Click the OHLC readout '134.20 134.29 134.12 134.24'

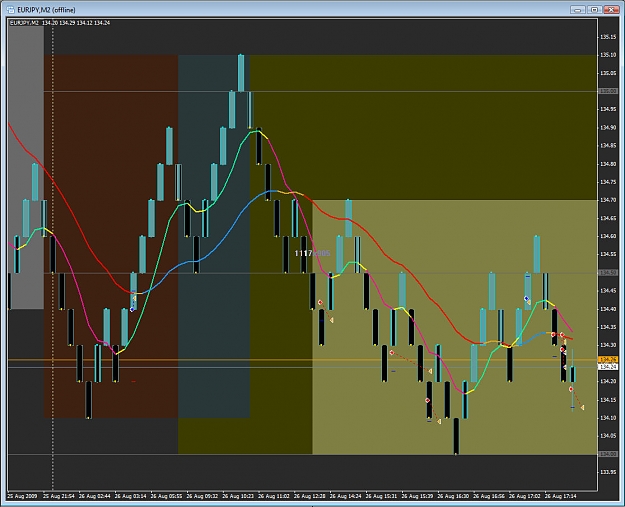[76, 23]
